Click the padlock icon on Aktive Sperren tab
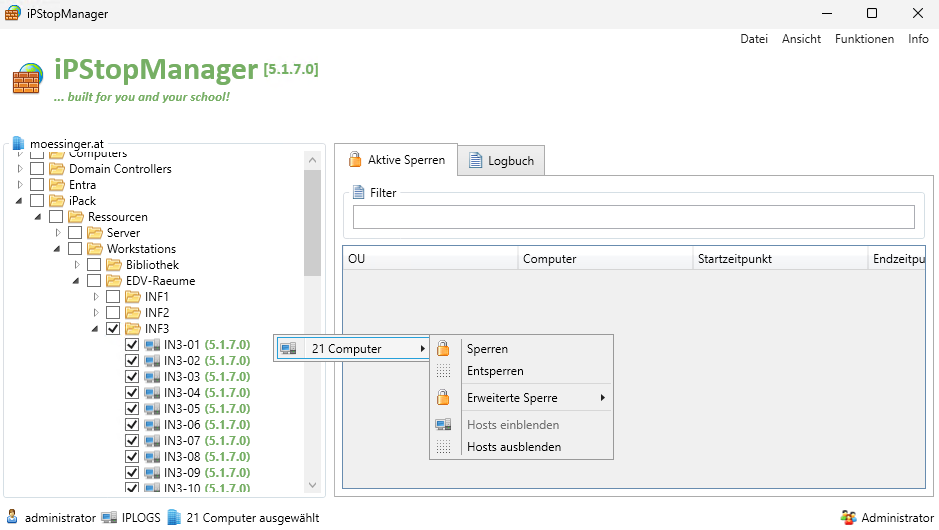 (x=354, y=160)
